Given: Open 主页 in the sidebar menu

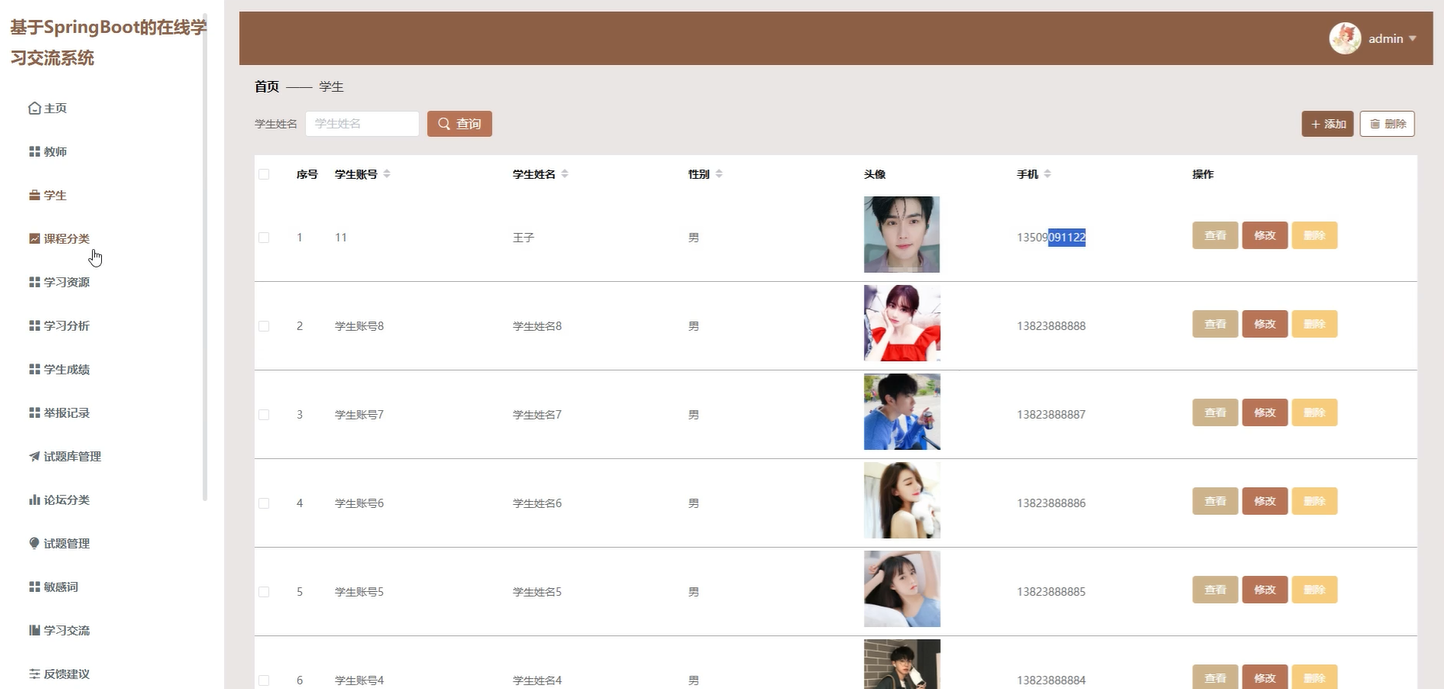Looking at the screenshot, I should [55, 108].
